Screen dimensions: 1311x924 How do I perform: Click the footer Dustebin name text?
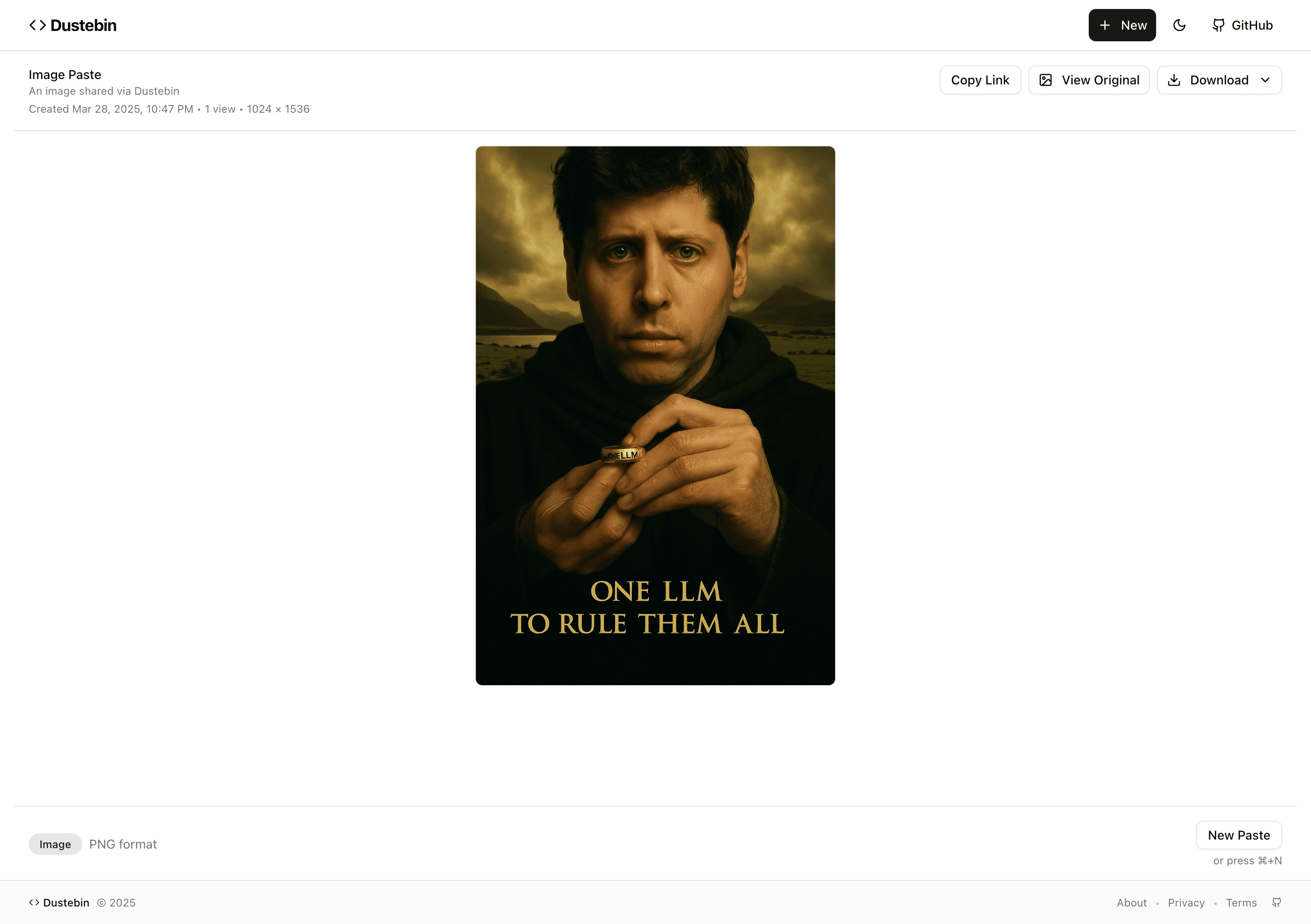pyautogui.click(x=66, y=902)
